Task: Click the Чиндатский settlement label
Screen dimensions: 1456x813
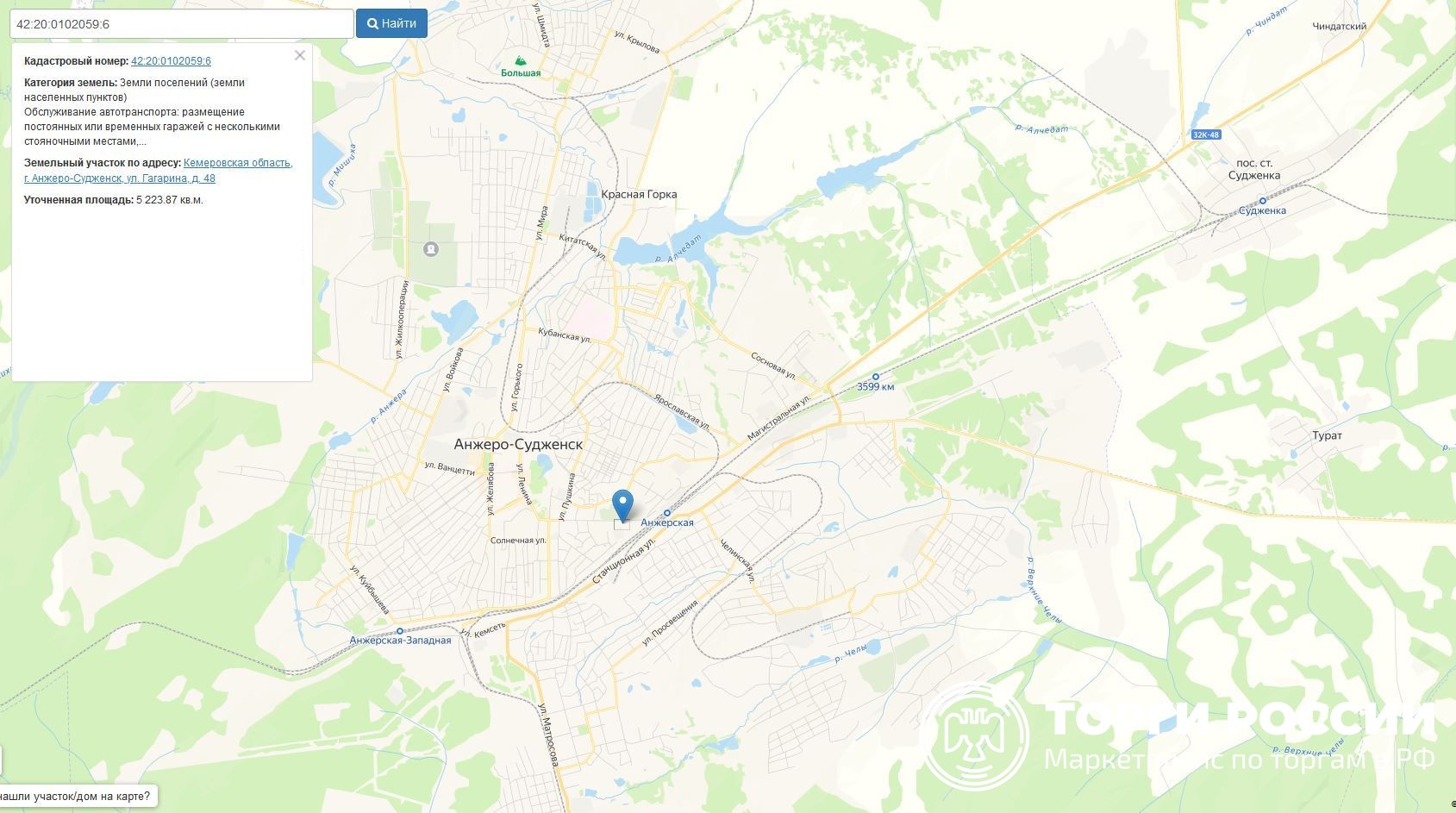Action: tap(1340, 27)
